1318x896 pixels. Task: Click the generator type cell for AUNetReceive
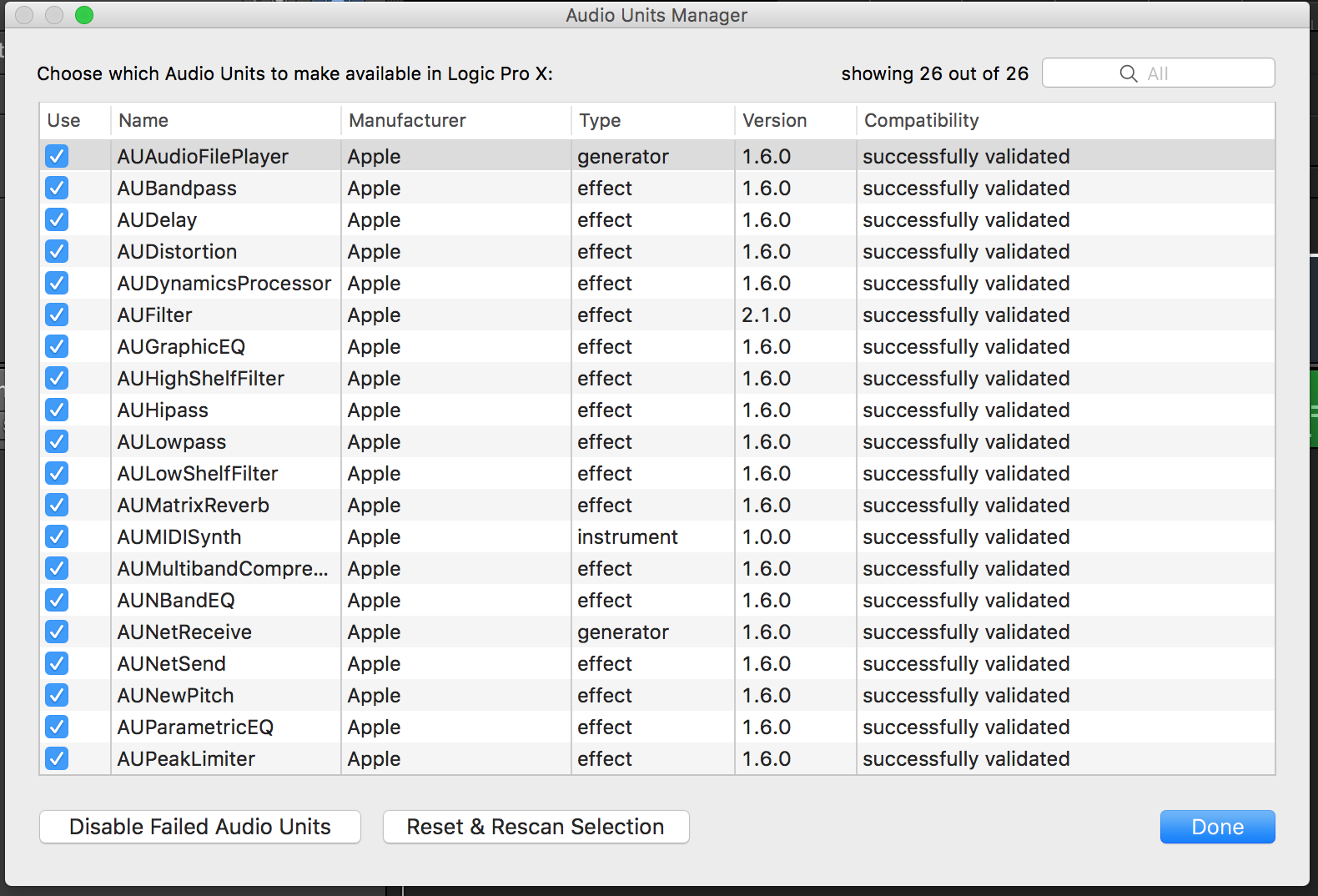[x=623, y=632]
